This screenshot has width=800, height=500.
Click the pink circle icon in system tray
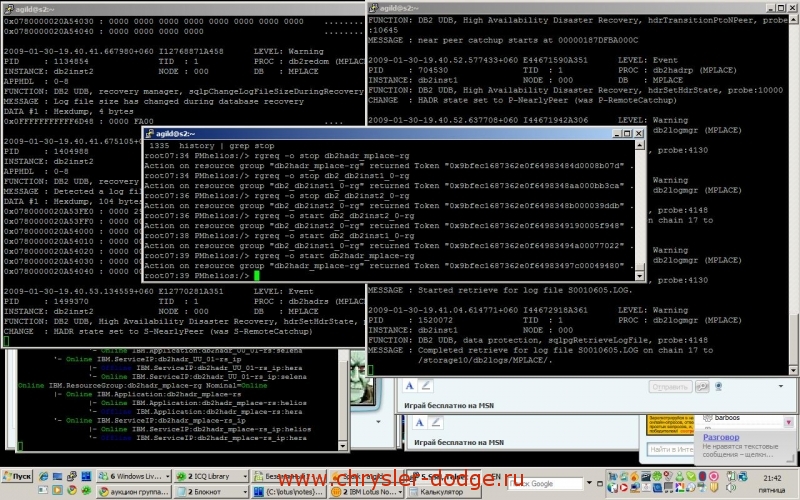click(x=714, y=477)
